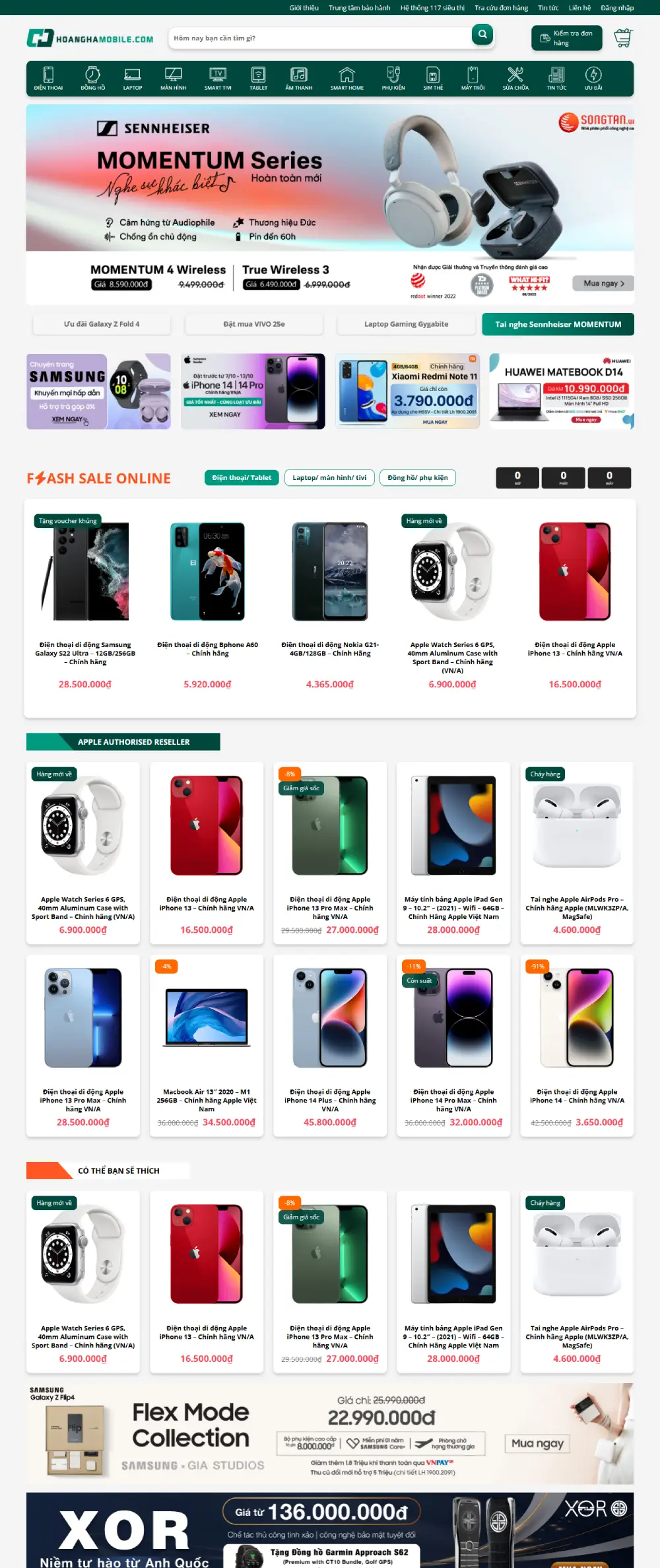
Task: Focus the product search input field
Action: coord(320,38)
